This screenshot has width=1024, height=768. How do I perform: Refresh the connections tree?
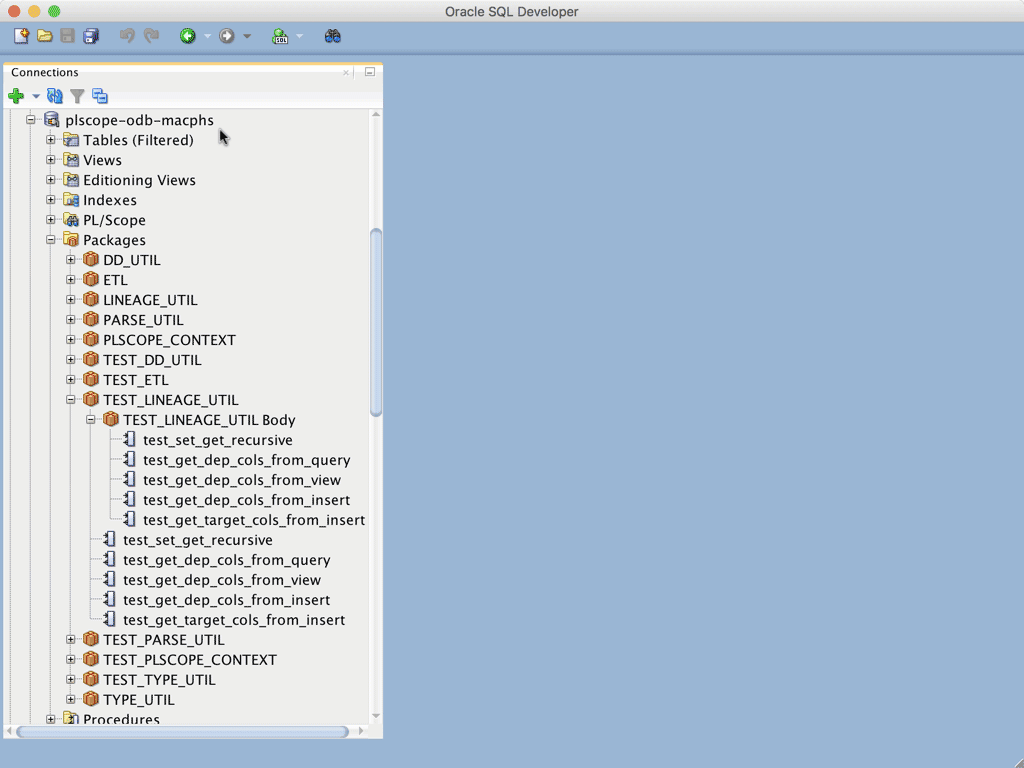tap(55, 96)
